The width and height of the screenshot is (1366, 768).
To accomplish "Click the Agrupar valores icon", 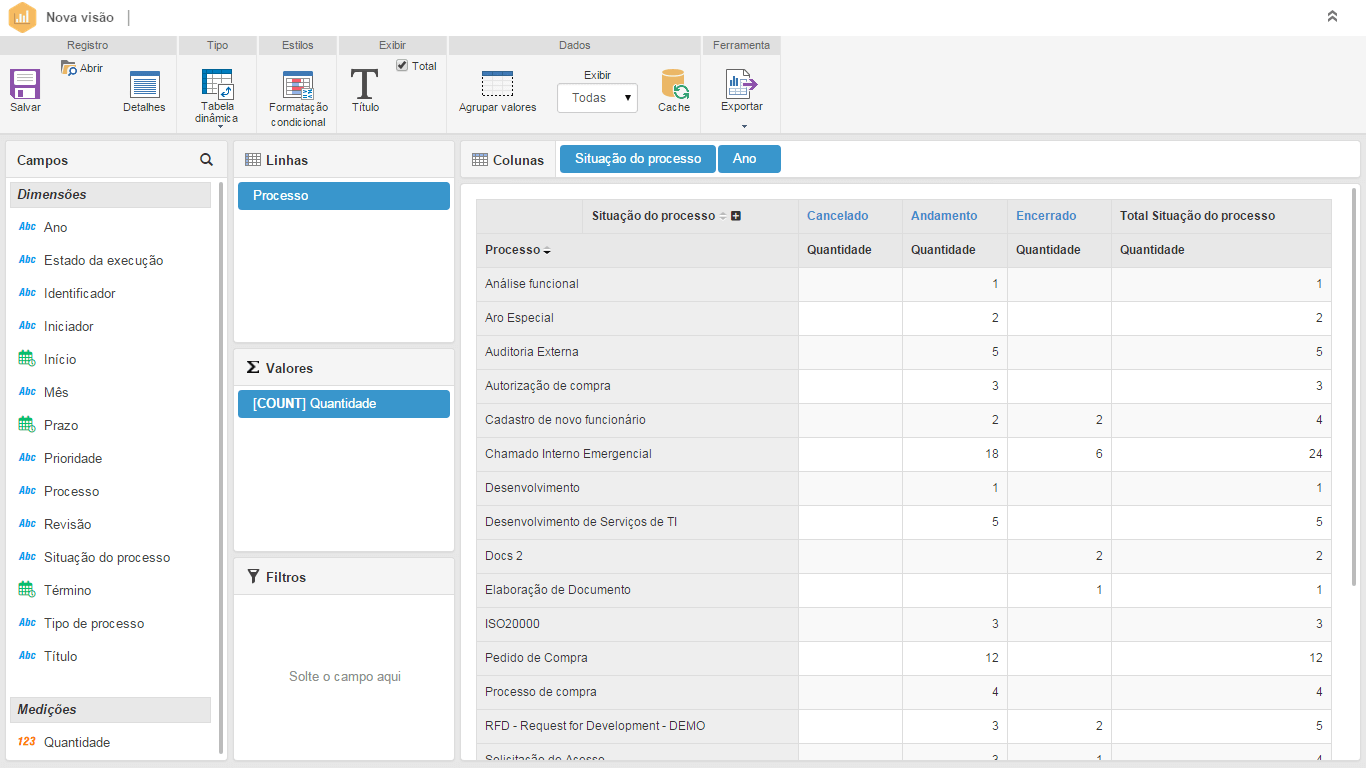I will (x=497, y=84).
